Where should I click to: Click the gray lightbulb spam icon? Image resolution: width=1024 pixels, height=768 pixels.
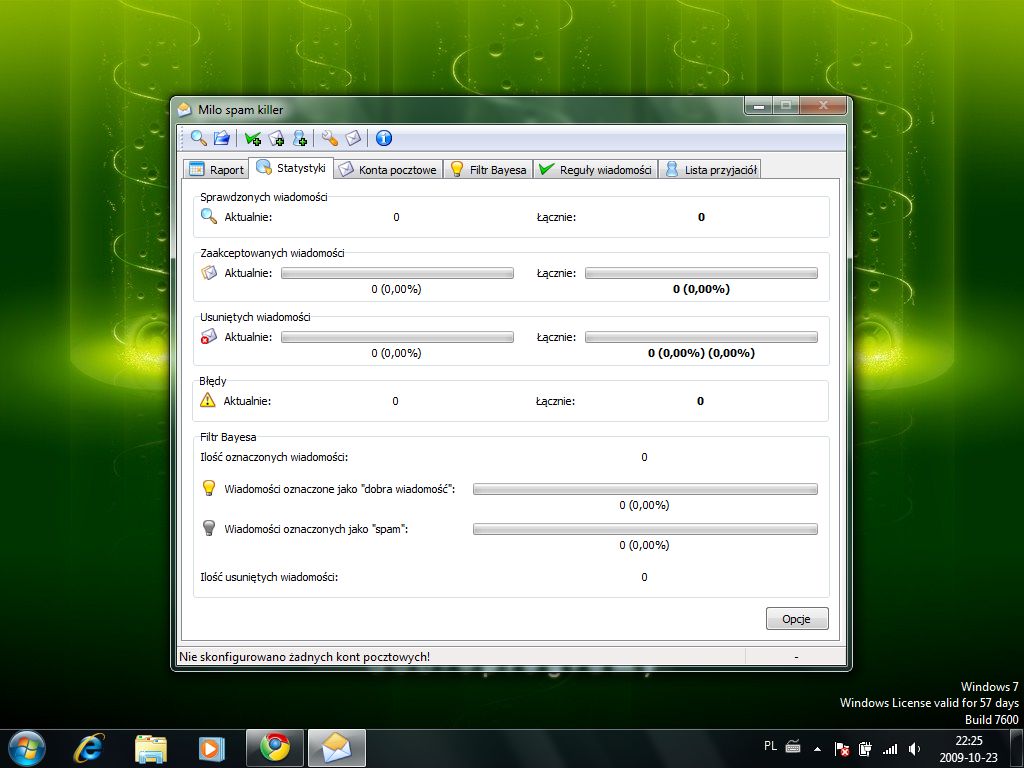[208, 528]
